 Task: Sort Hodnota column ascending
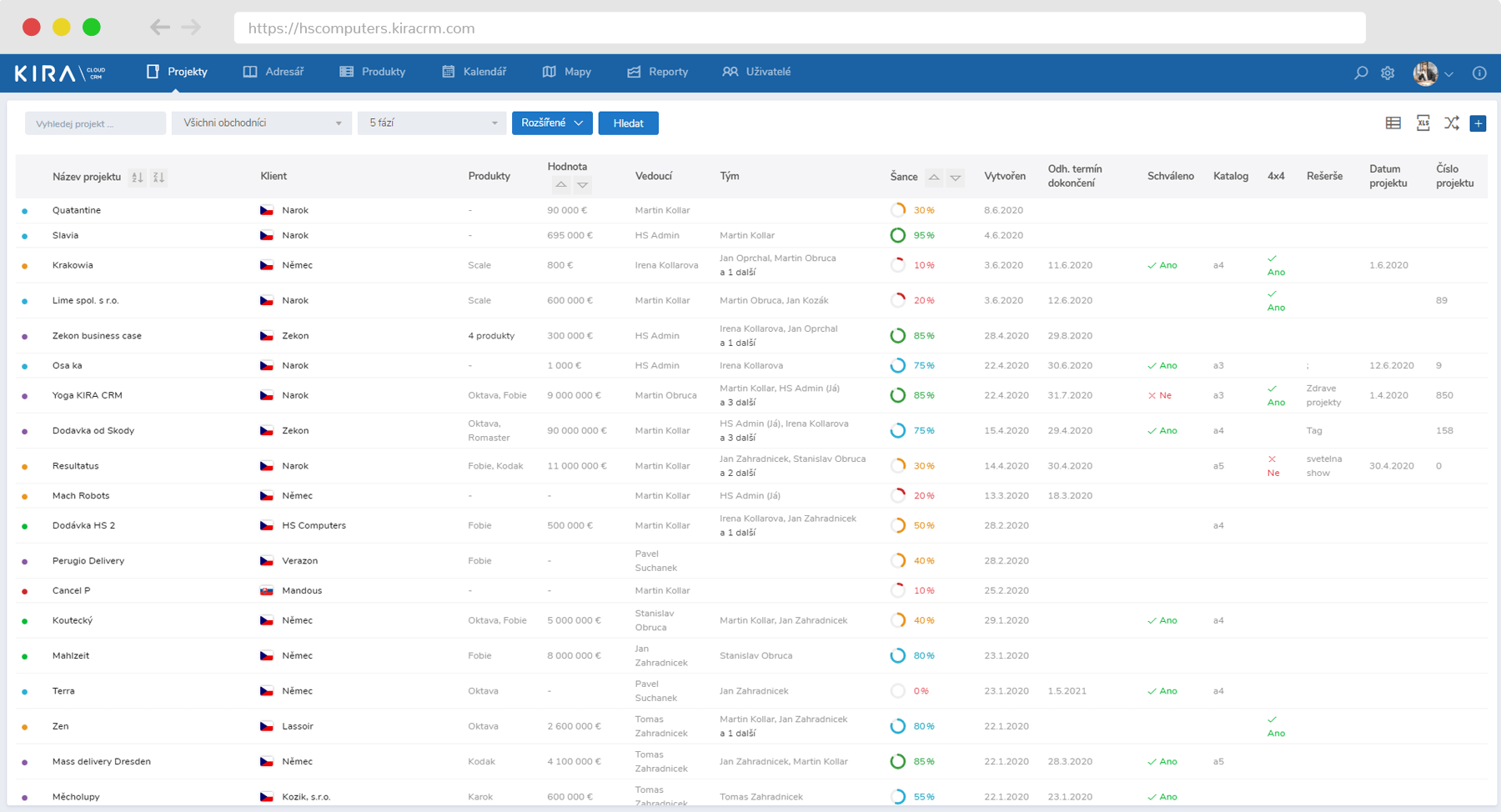[561, 184]
